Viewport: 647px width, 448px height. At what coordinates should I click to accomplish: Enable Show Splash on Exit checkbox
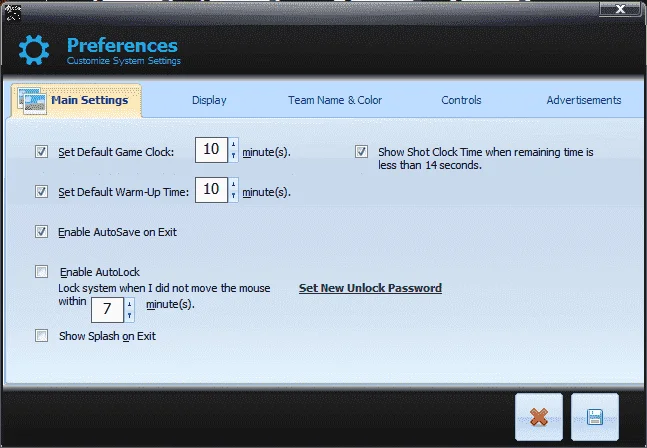point(41,335)
